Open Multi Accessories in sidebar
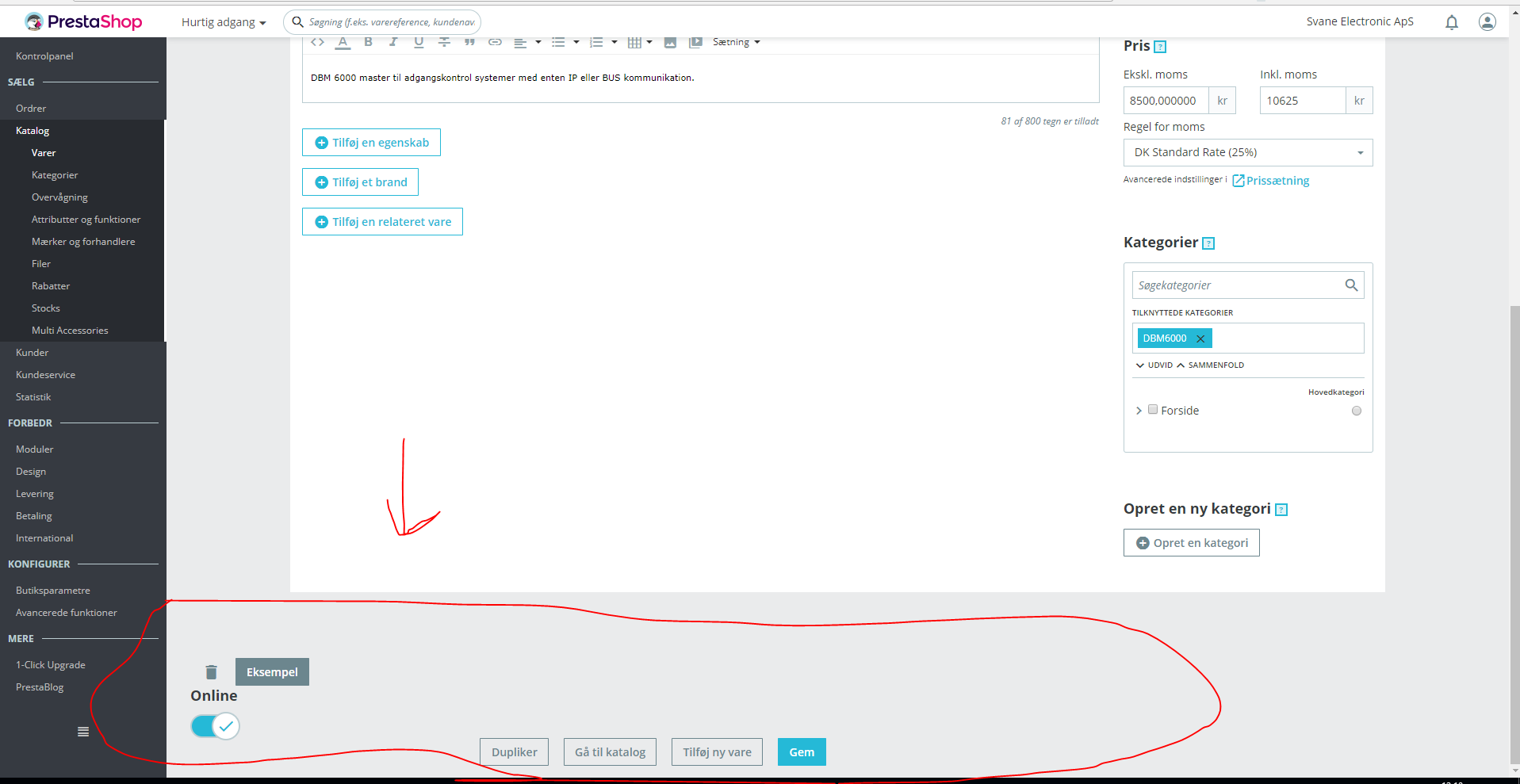The width and height of the screenshot is (1520, 784). coord(70,331)
